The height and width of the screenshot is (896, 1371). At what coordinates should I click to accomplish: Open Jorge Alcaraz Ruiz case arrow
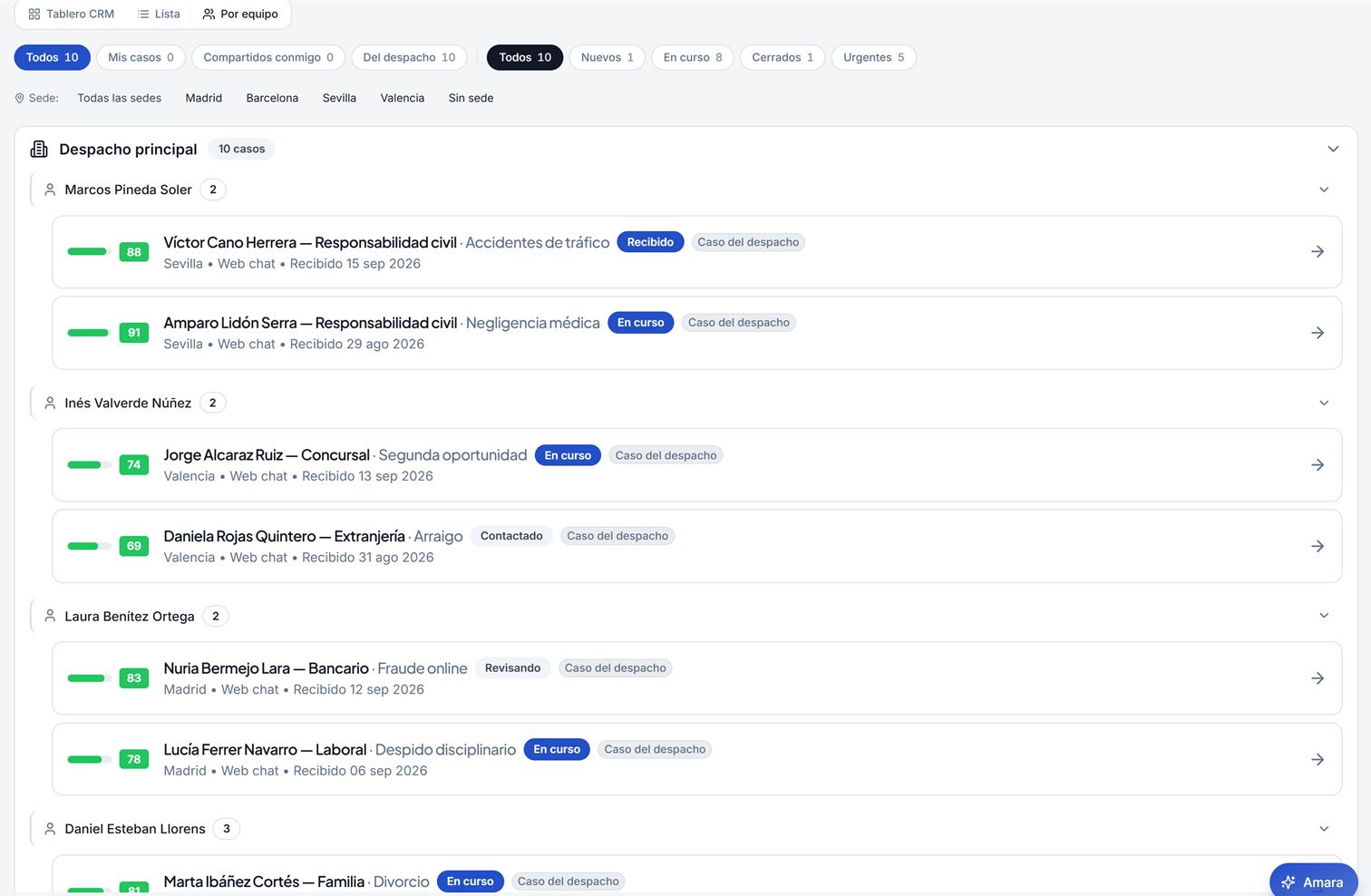tap(1318, 465)
